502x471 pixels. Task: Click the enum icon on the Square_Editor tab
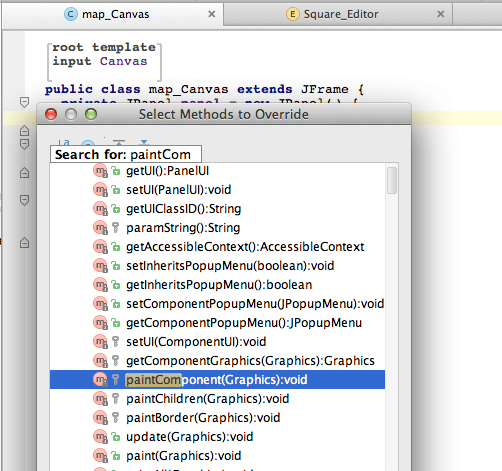[293, 14]
